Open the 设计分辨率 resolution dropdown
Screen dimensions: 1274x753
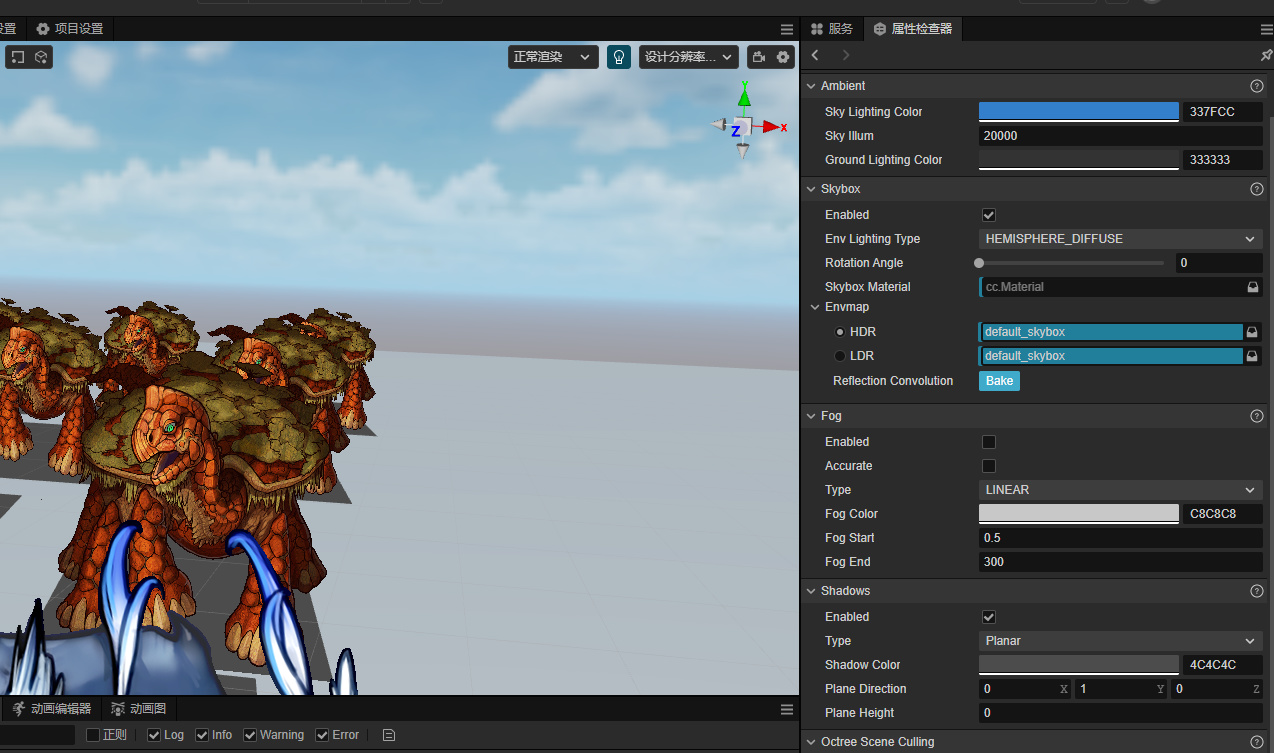tap(689, 57)
